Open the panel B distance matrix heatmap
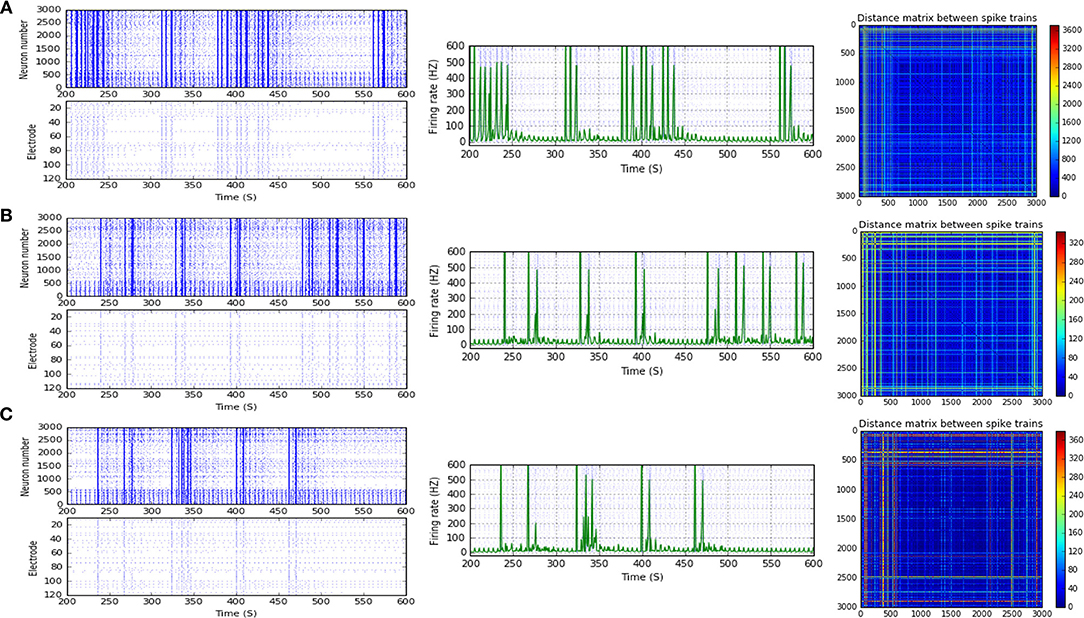Viewport: 1084px width, 618px height. 951,314
